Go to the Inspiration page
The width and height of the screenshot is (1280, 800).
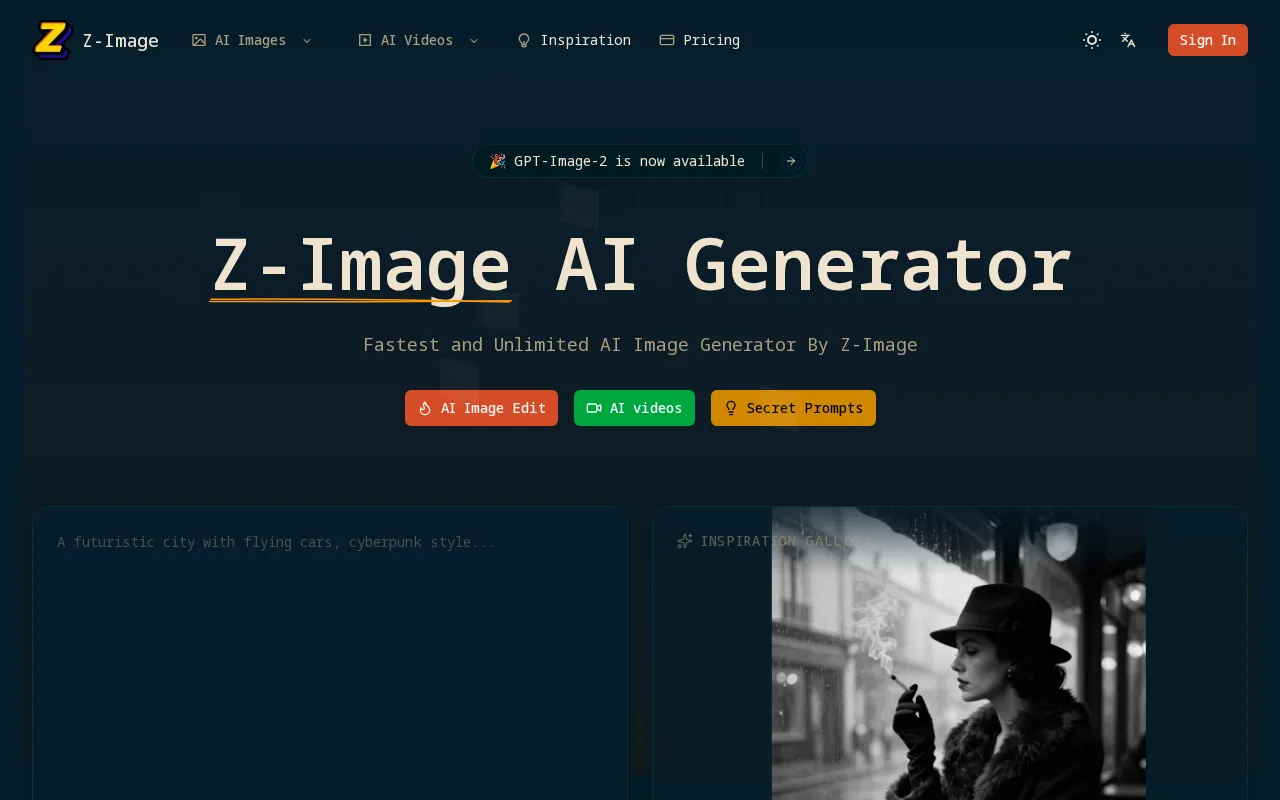pos(574,40)
